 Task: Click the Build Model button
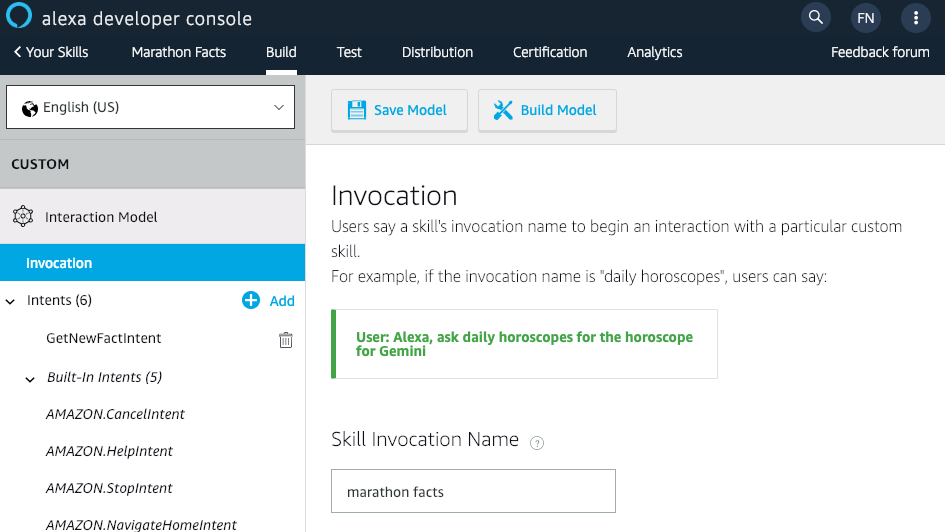(x=547, y=110)
